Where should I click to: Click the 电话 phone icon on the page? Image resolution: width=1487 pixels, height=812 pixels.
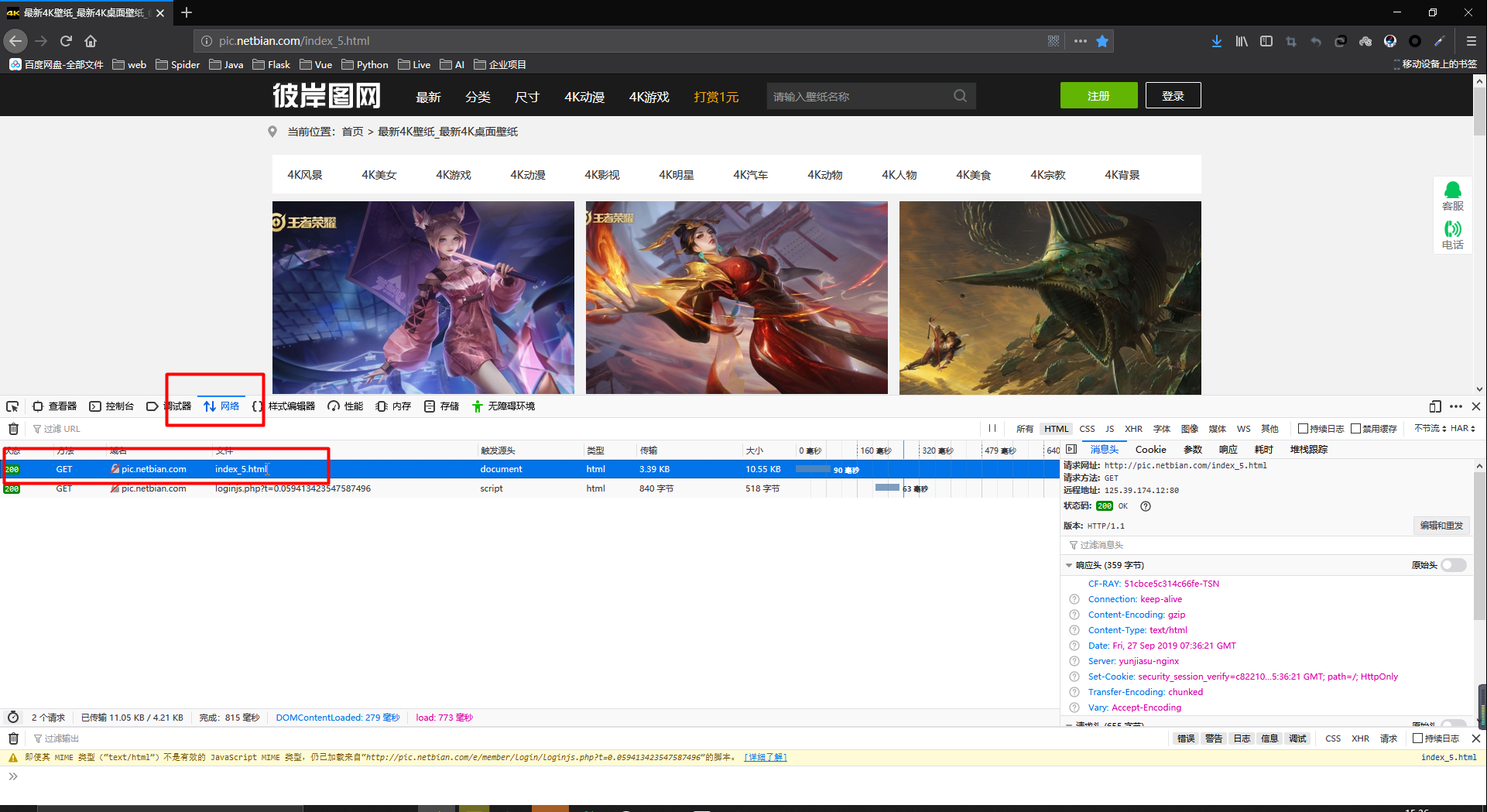[x=1453, y=235]
